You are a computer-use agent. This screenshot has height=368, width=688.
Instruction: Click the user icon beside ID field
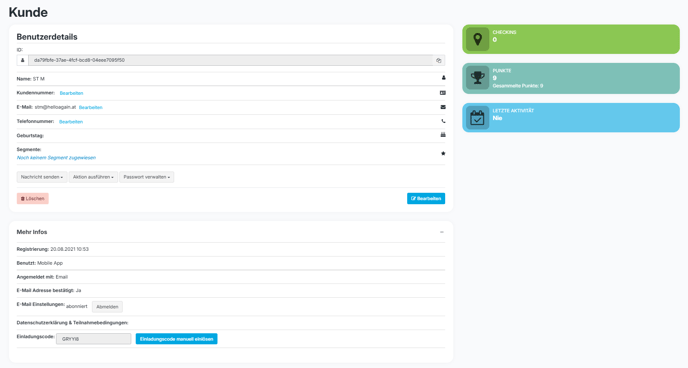coord(22,61)
